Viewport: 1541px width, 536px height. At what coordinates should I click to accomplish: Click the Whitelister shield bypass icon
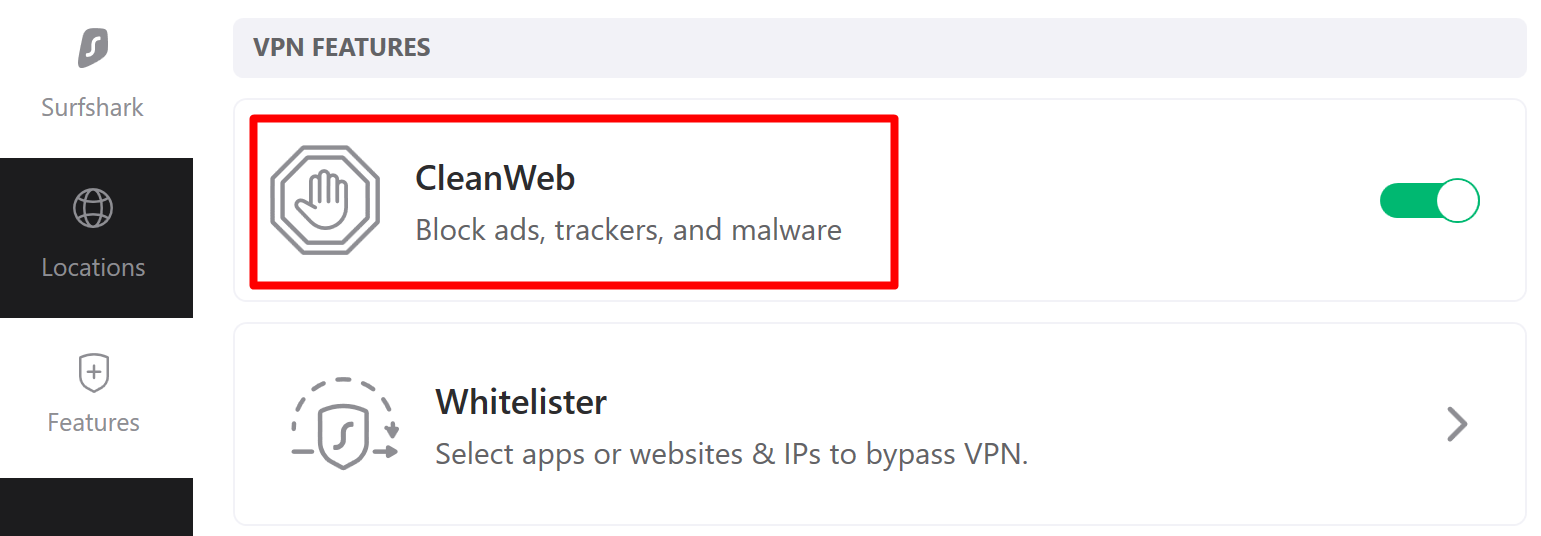point(344,423)
